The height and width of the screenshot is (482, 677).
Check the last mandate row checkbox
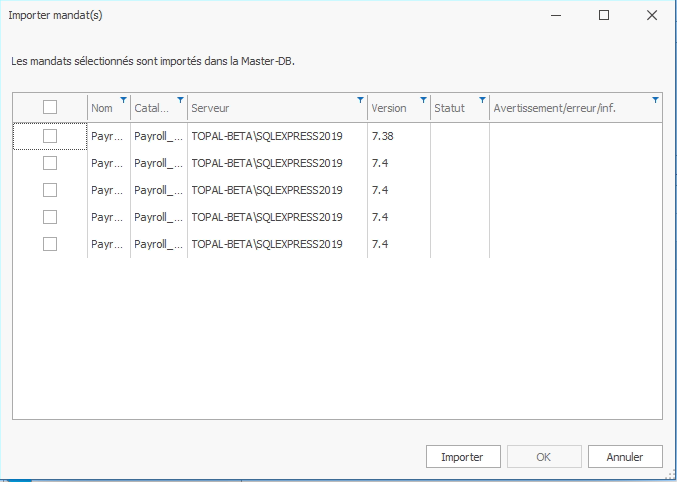(50, 244)
